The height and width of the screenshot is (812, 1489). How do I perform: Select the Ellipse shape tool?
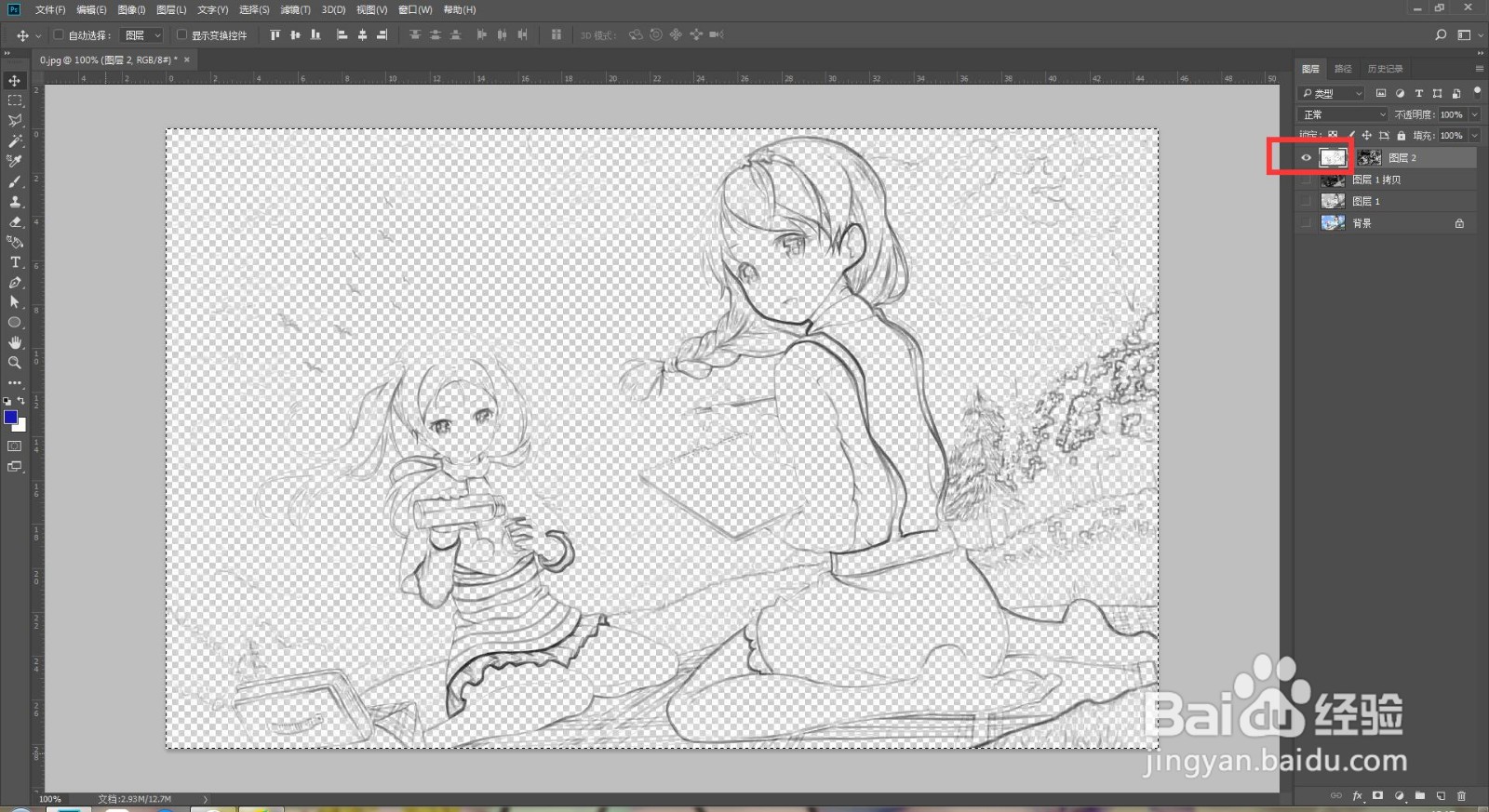[15, 323]
